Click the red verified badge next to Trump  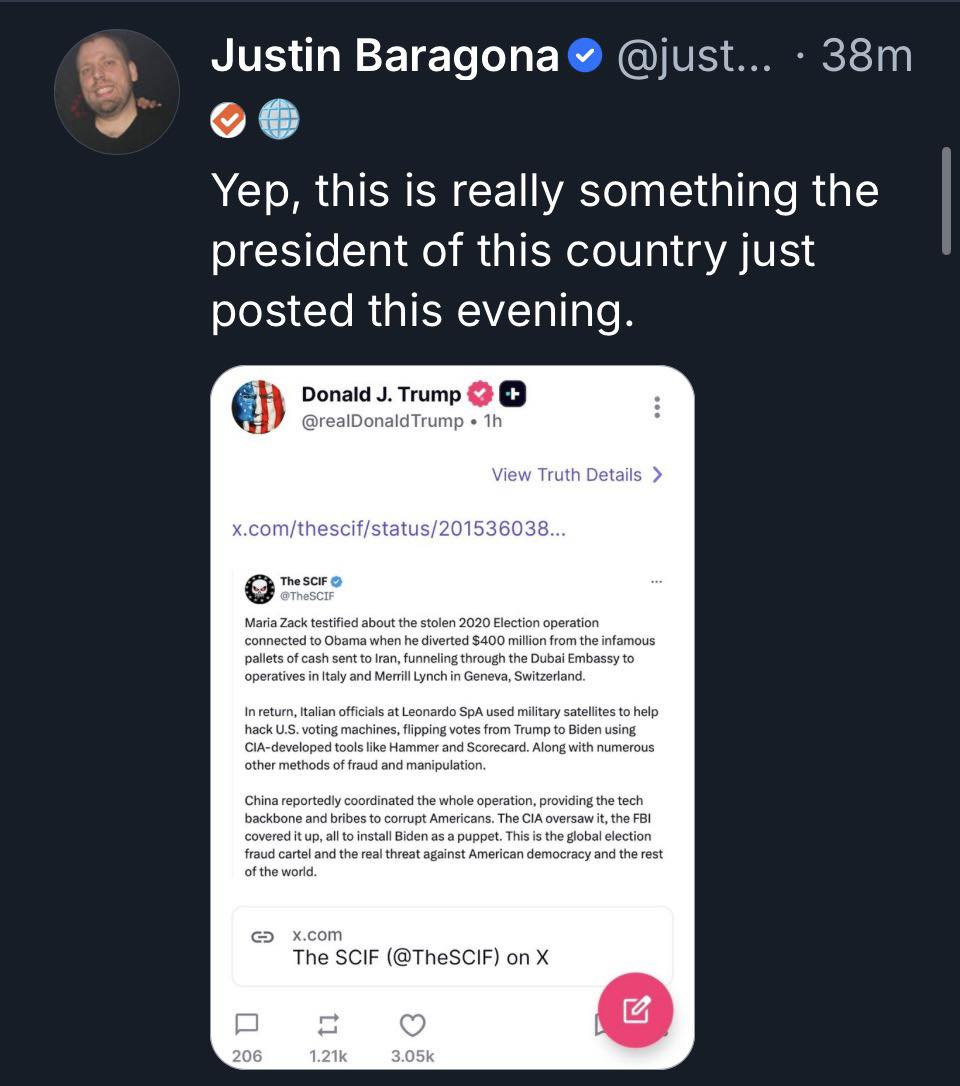tap(480, 395)
